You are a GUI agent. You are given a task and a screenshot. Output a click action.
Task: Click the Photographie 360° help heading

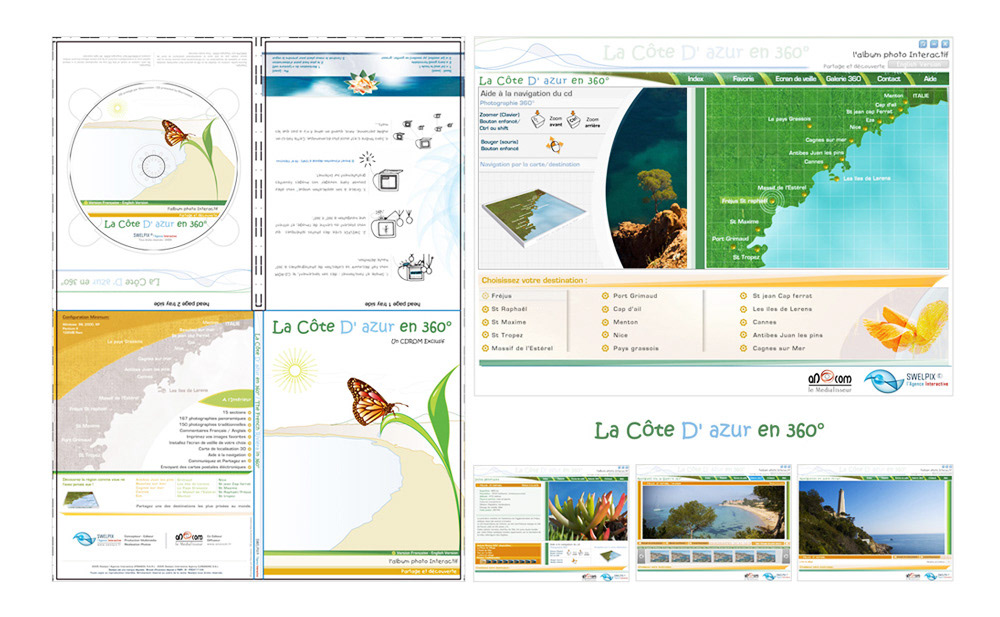[x=506, y=103]
